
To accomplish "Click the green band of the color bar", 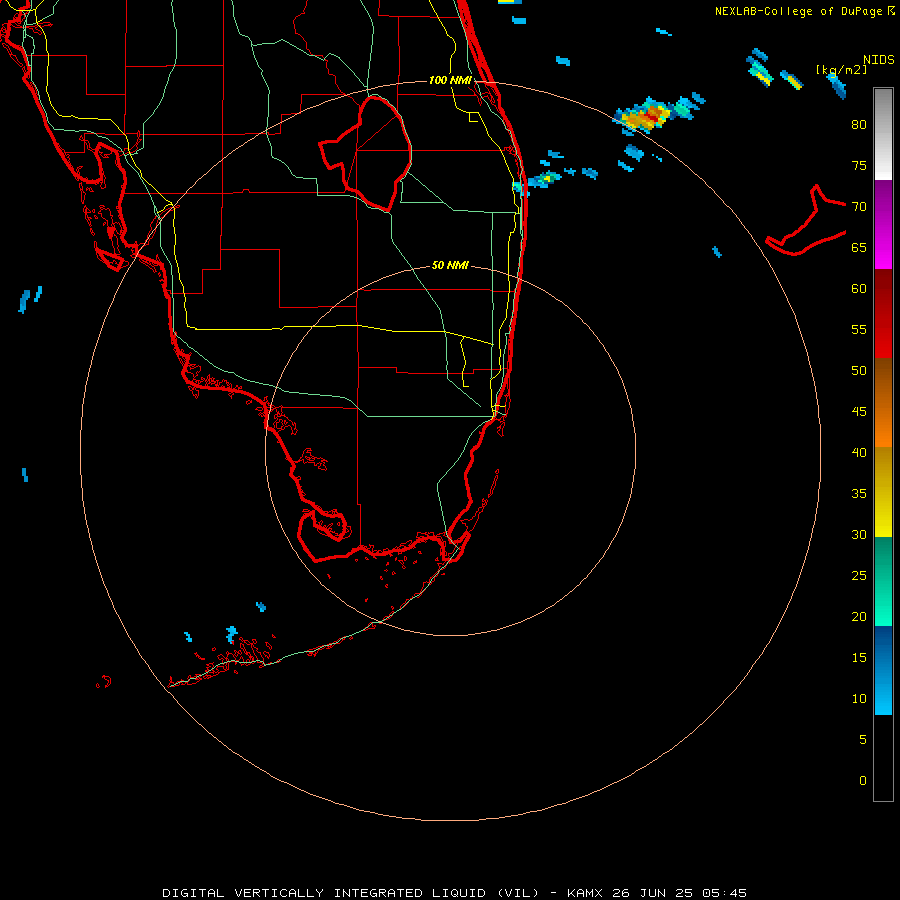I will (x=883, y=581).
